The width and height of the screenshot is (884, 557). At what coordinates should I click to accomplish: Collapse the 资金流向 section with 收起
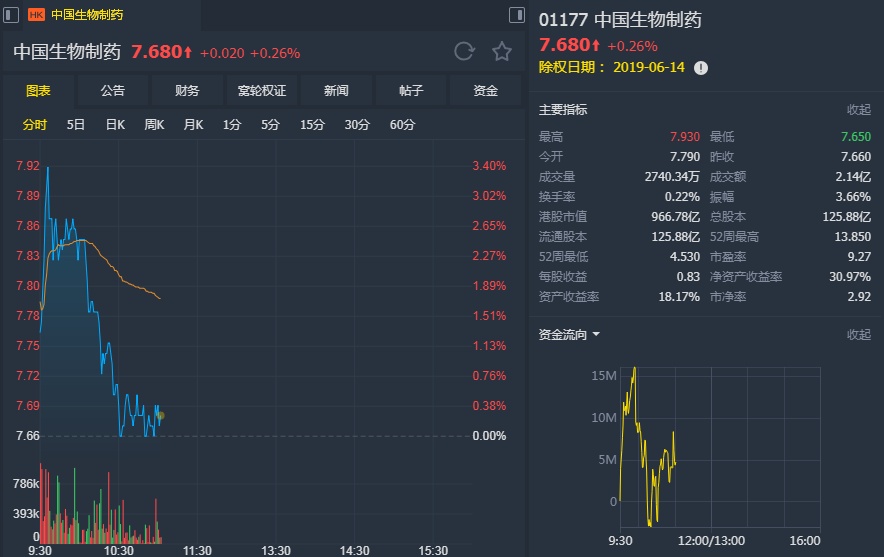[x=858, y=335]
